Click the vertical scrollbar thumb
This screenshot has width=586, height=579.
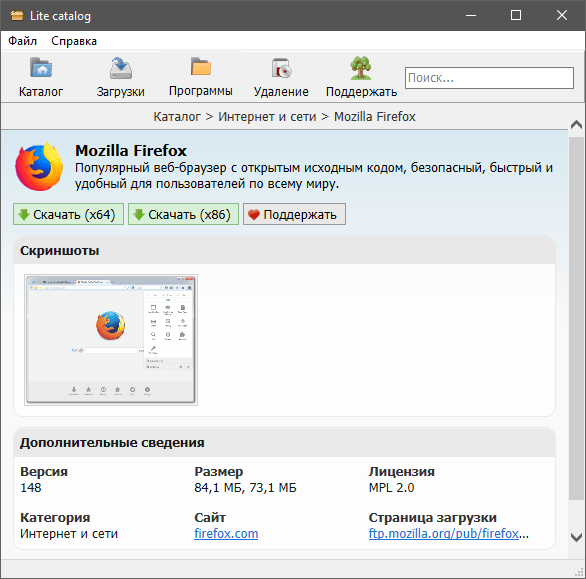point(576,318)
